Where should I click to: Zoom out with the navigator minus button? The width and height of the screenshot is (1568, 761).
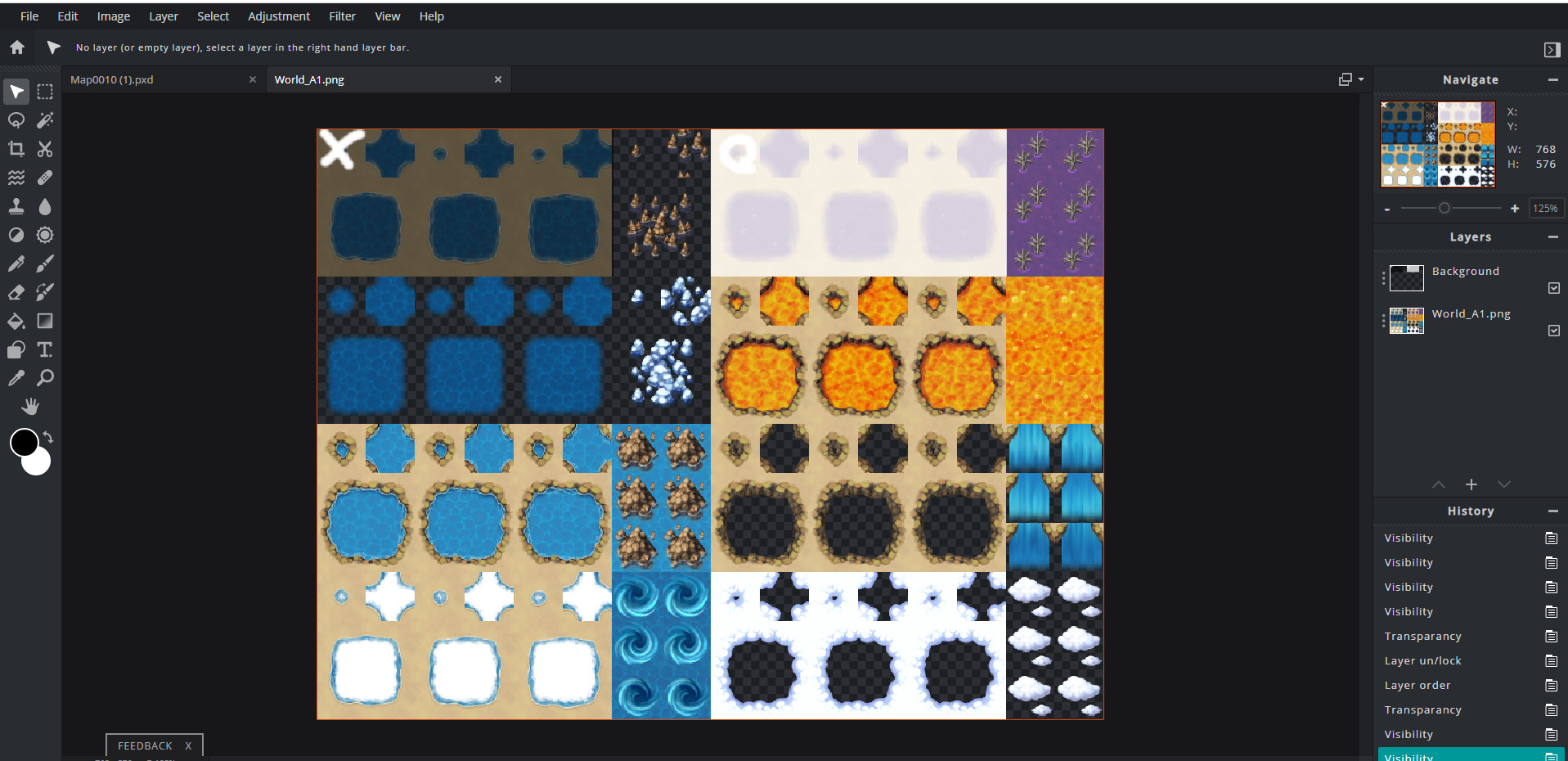(1387, 209)
